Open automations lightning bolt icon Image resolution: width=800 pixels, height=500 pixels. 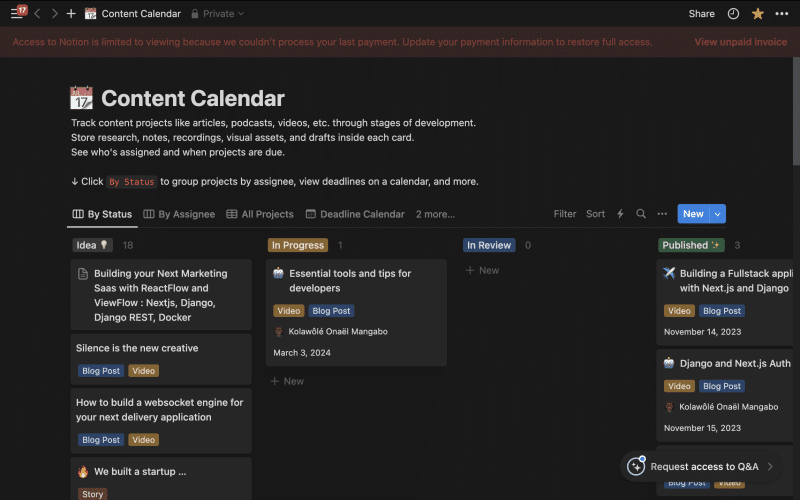pyautogui.click(x=620, y=214)
